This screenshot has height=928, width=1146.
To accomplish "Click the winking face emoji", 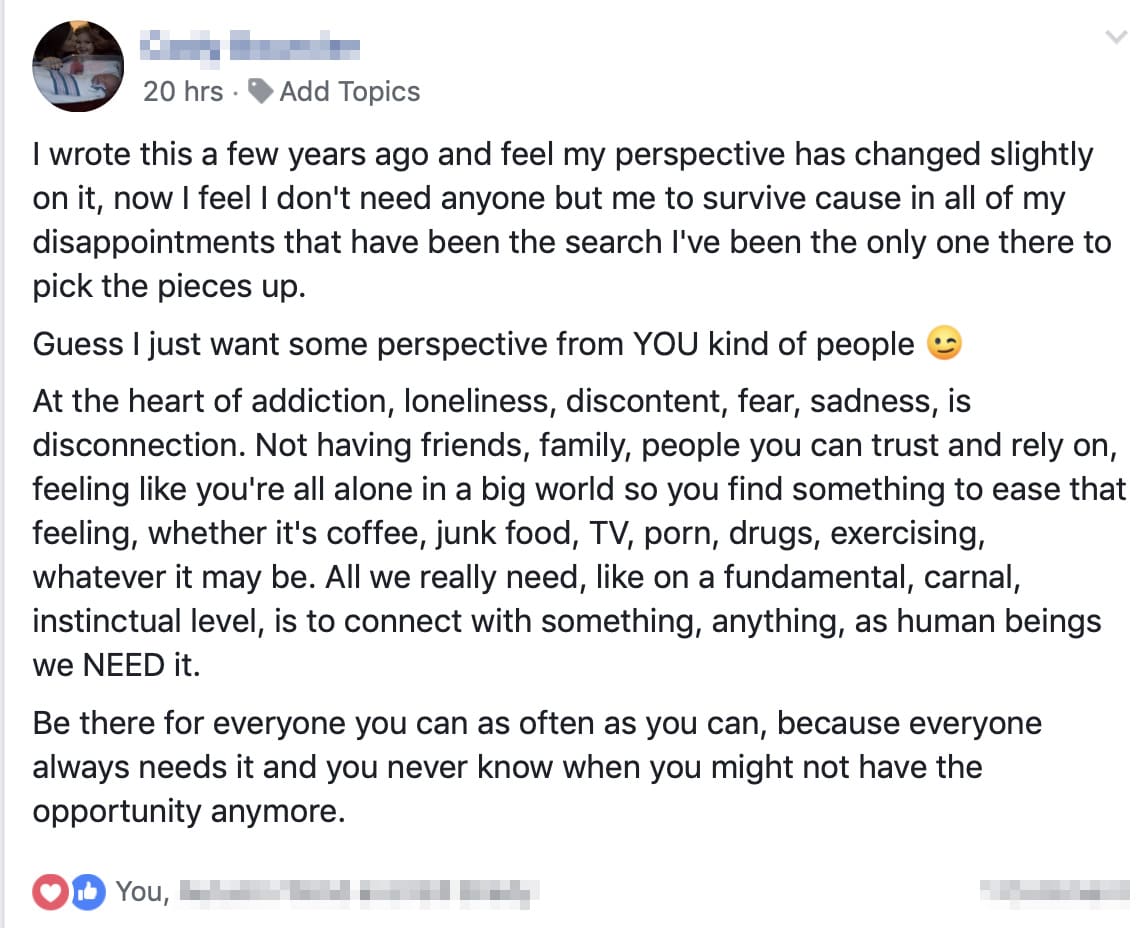I will click(x=944, y=343).
